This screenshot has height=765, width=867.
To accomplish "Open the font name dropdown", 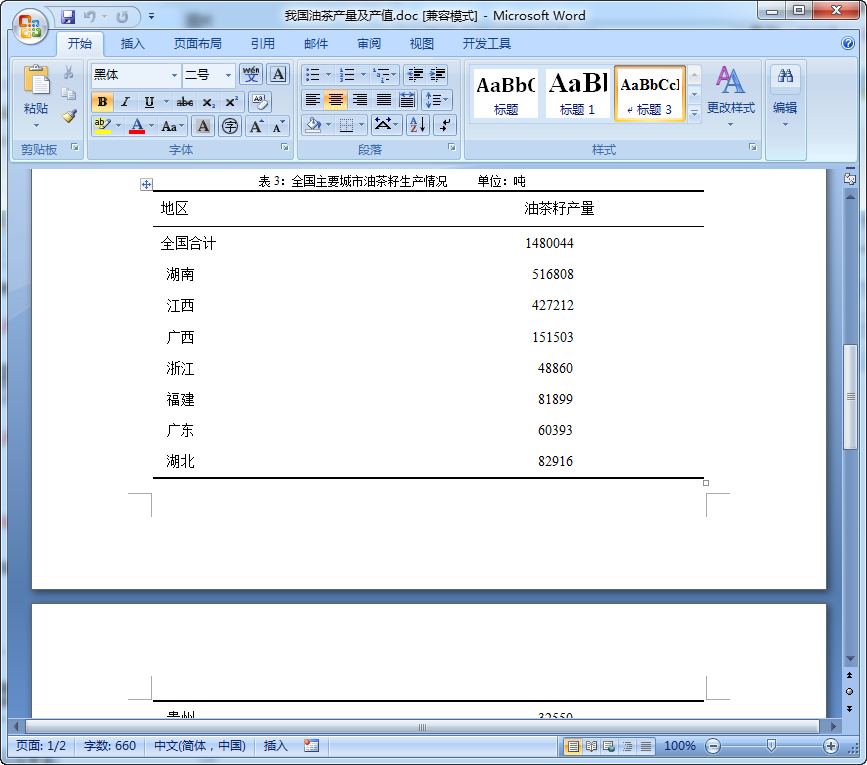I will click(x=174, y=75).
